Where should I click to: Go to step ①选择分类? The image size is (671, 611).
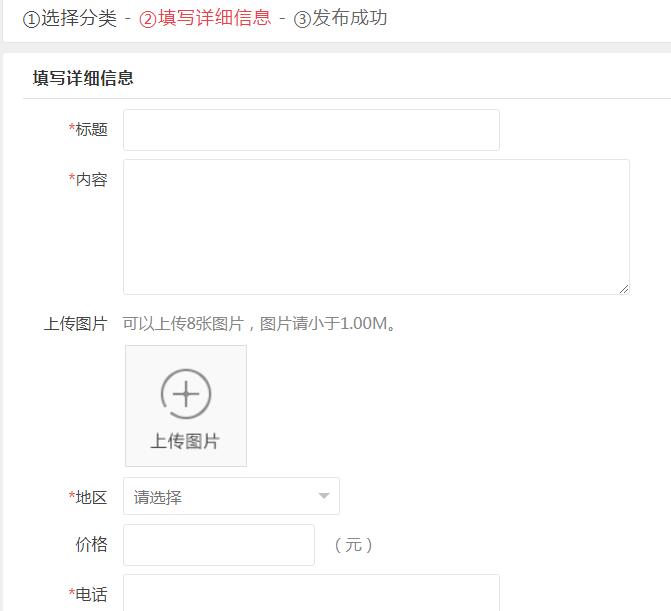point(69,18)
